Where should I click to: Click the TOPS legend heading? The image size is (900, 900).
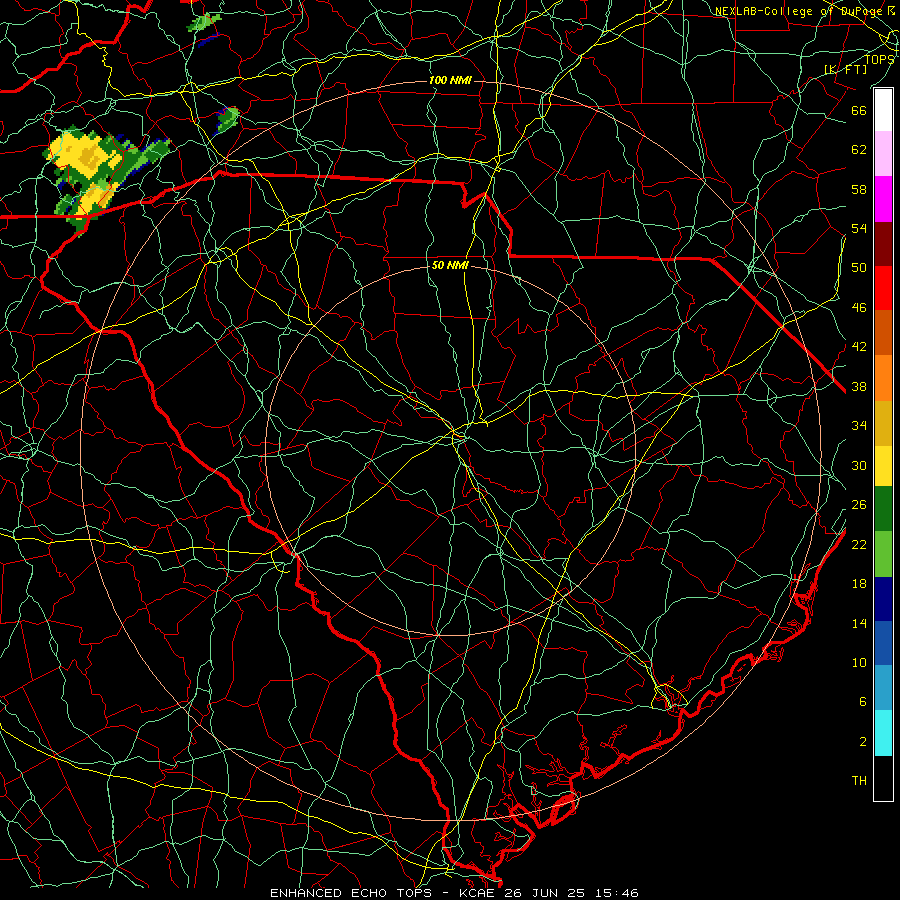879,59
